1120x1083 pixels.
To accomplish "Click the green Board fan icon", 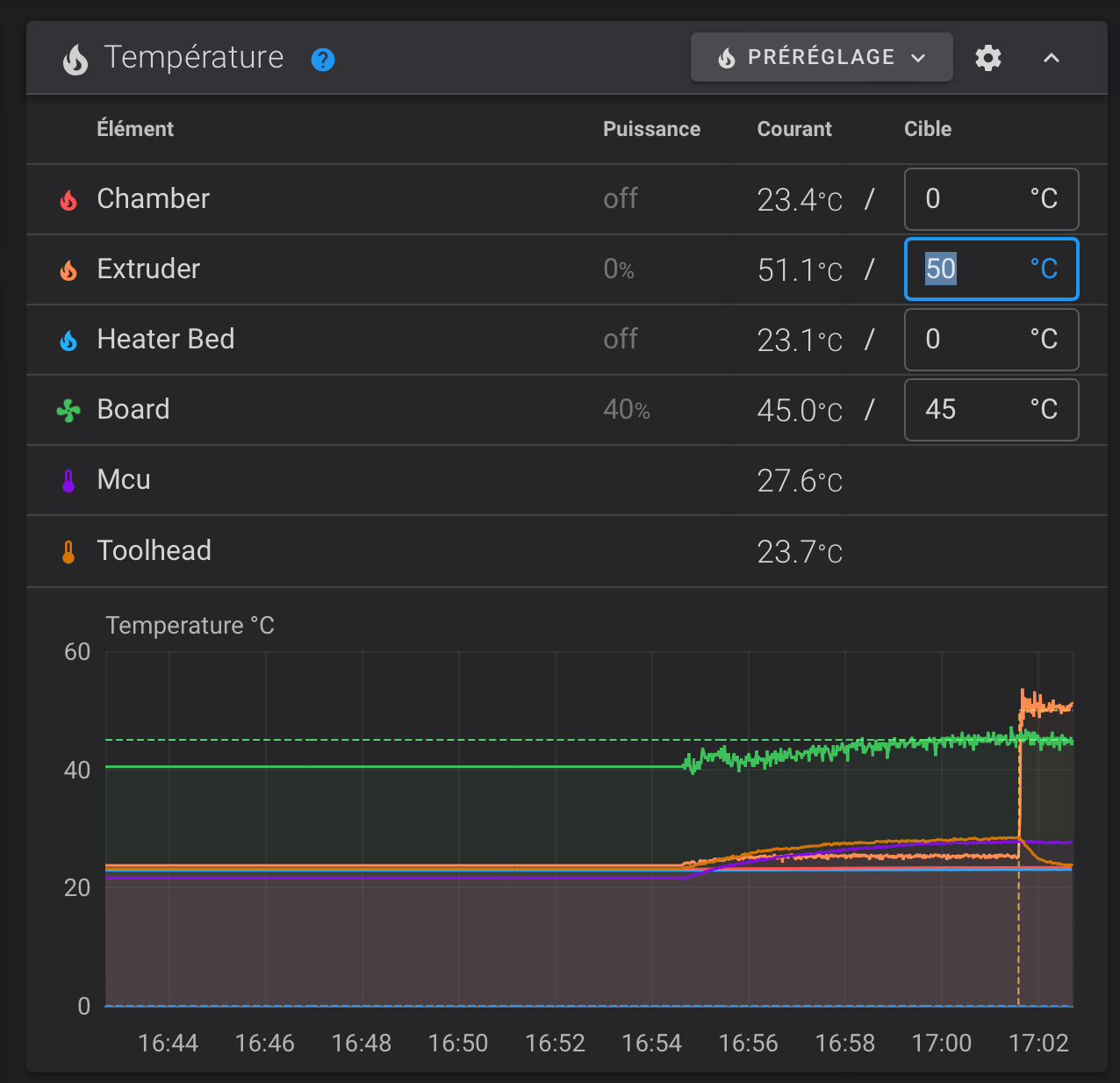I will pyautogui.click(x=68, y=410).
